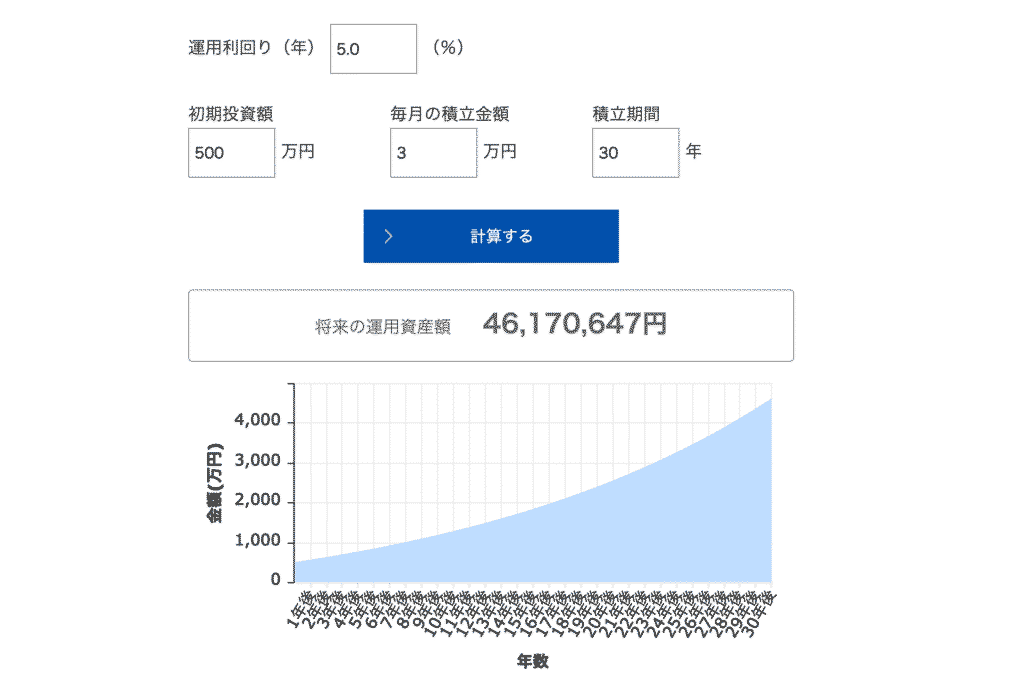The image size is (1024, 698).
Task: Click the 4,000 y-axis label
Action: pyautogui.click(x=257, y=420)
